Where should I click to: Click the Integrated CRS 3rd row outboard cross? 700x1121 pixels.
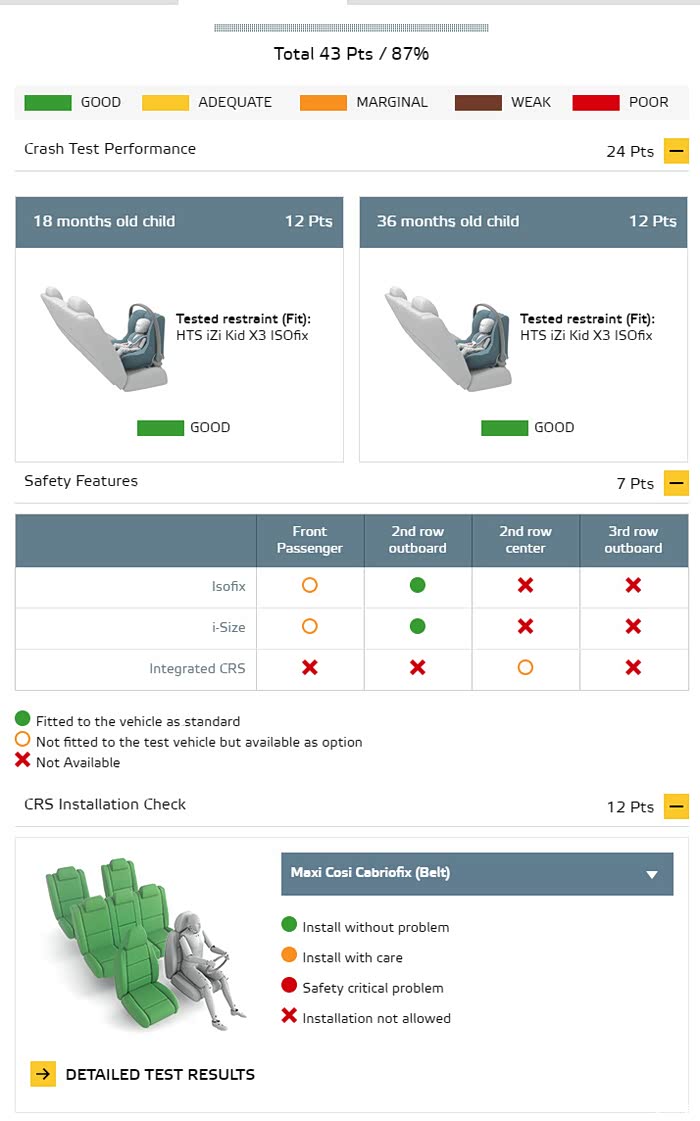(633, 667)
